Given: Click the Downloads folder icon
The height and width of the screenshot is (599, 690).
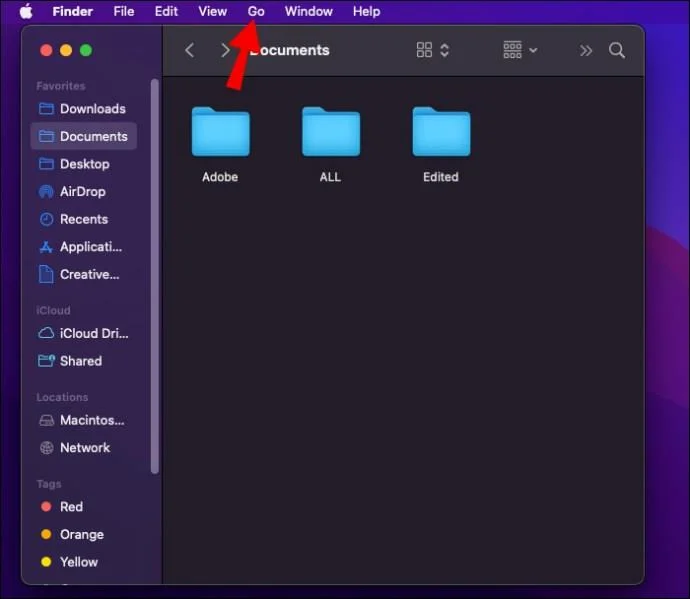Looking at the screenshot, I should pos(46,109).
